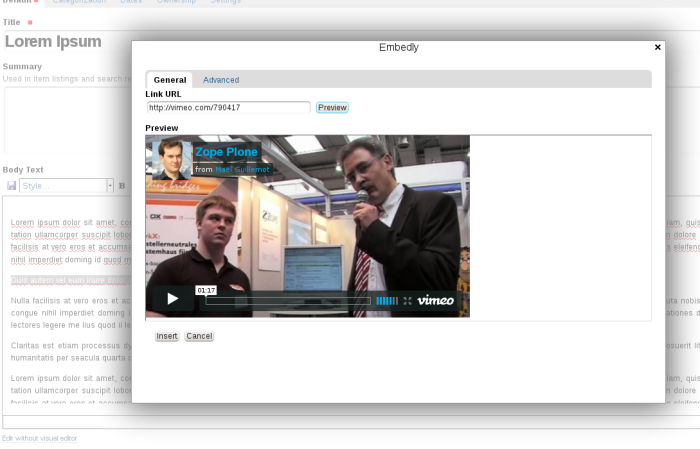Screen dimensions: 700x449
Task: Toggle fullscreen in the video player
Action: coord(407,300)
